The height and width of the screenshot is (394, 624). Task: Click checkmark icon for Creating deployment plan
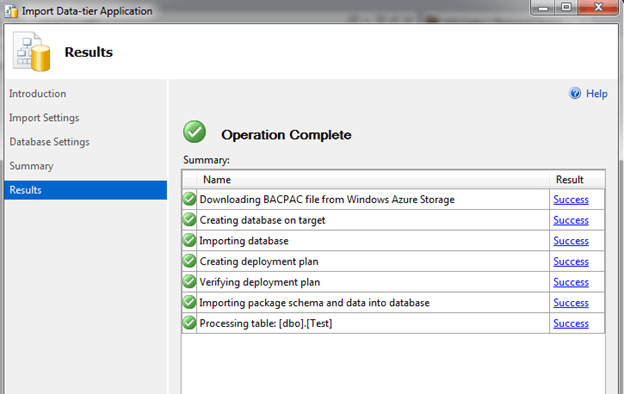[x=189, y=261]
